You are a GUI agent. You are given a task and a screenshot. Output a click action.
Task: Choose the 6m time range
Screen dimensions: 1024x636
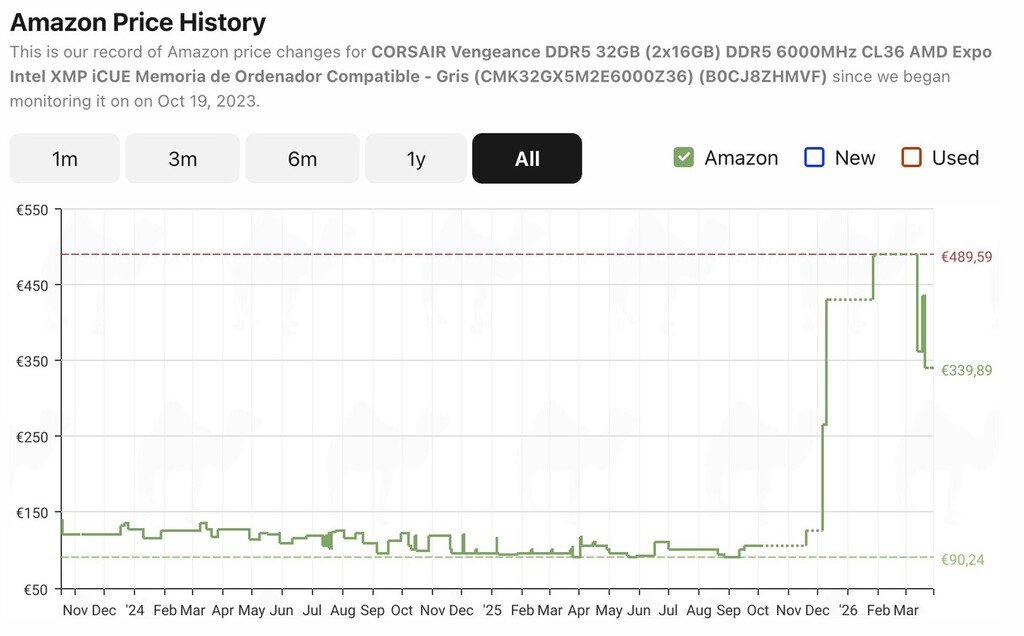[x=302, y=159]
